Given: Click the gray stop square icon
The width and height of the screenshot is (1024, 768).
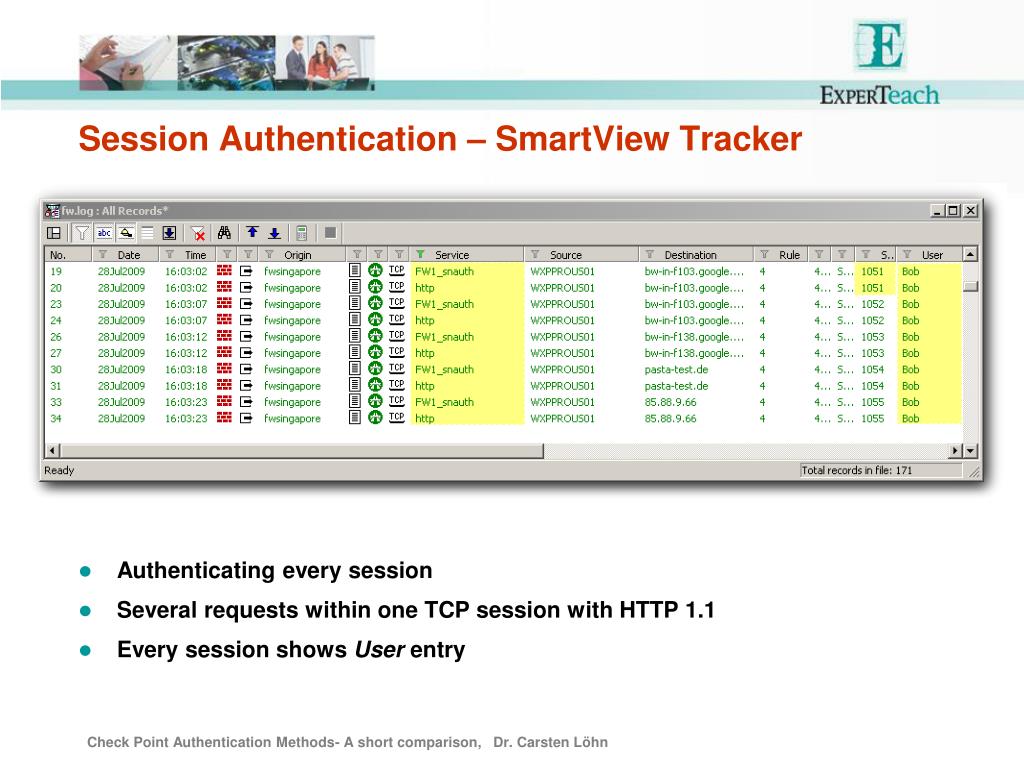Looking at the screenshot, I should click(x=330, y=232).
